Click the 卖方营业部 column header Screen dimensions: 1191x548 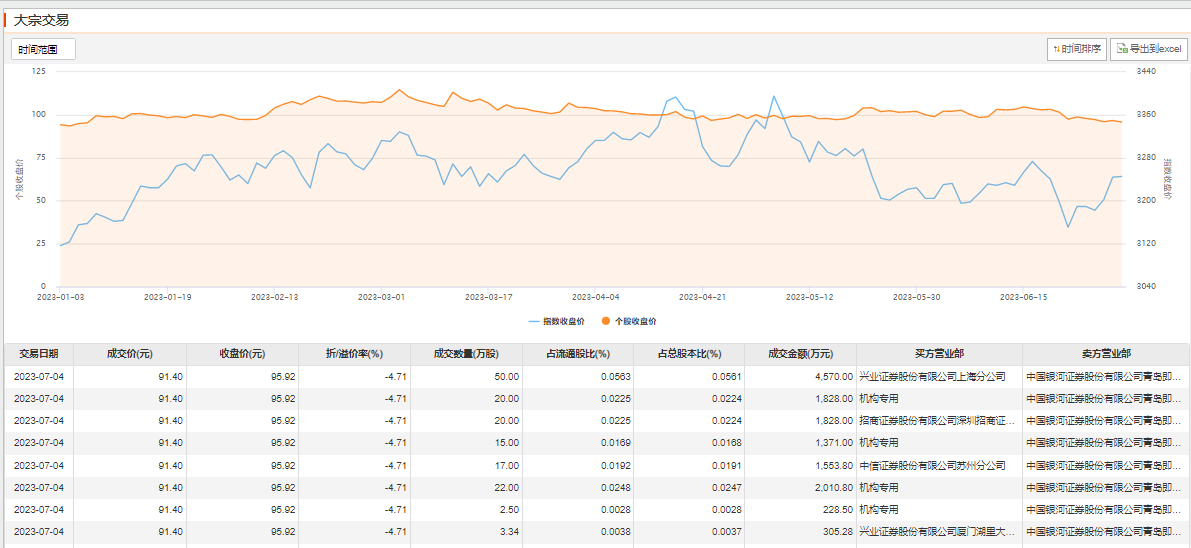1106,354
